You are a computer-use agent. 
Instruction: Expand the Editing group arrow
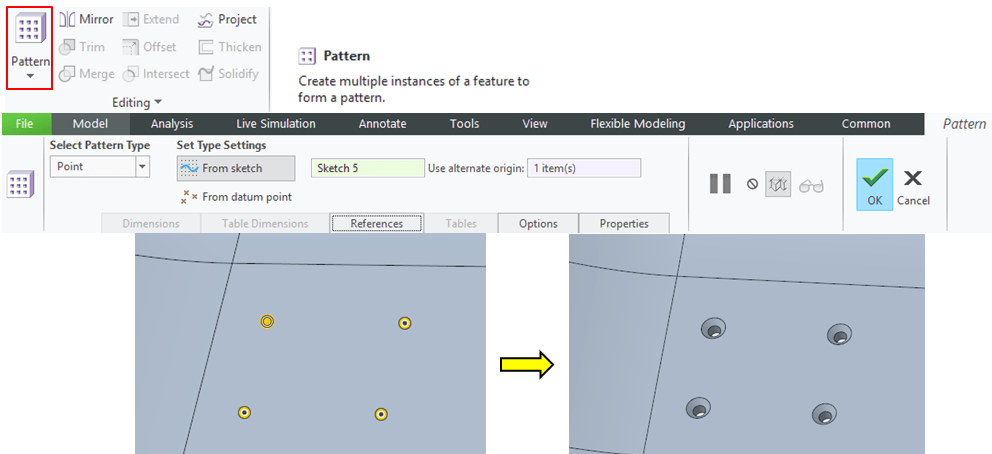coord(158,103)
